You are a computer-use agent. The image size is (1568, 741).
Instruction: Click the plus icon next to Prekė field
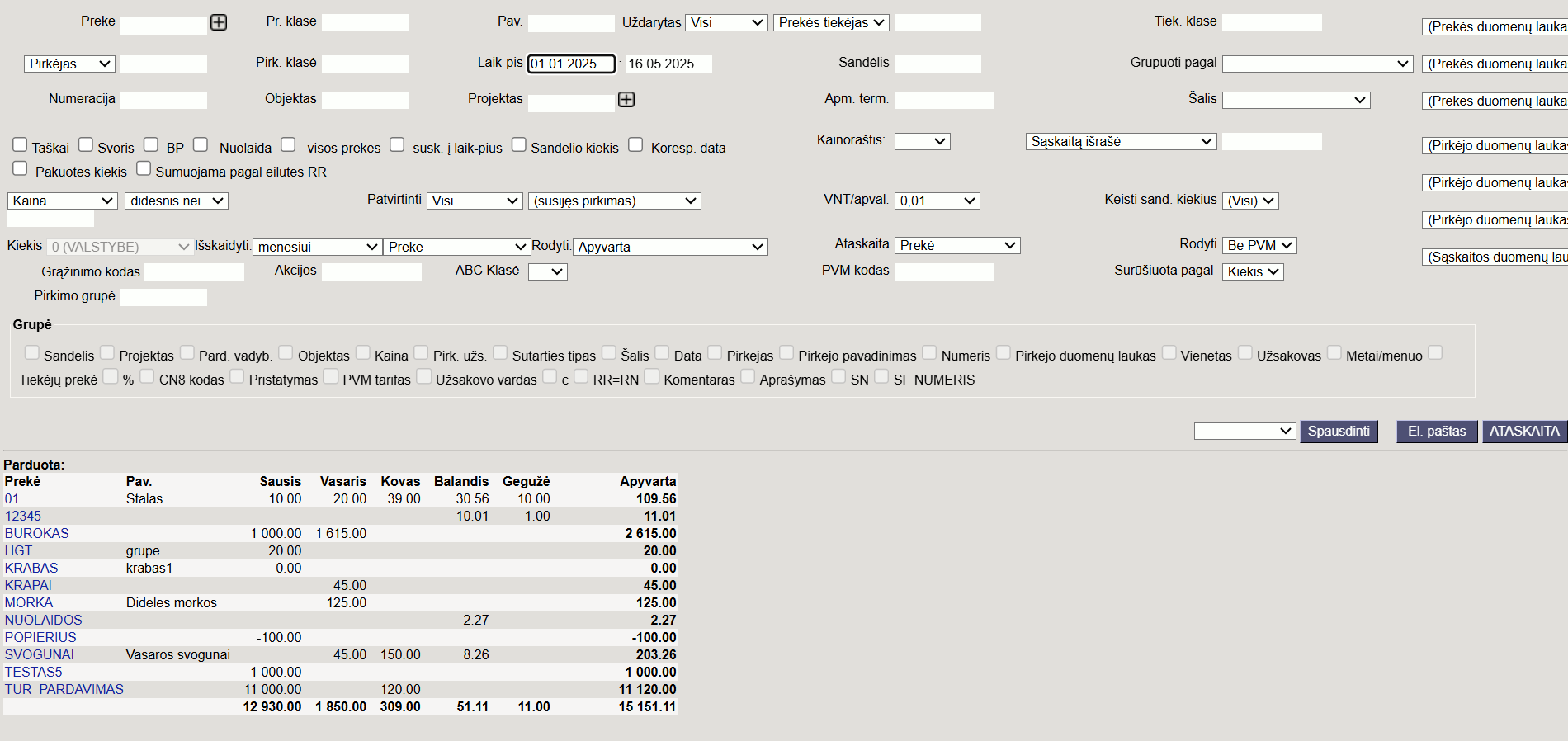tap(219, 22)
